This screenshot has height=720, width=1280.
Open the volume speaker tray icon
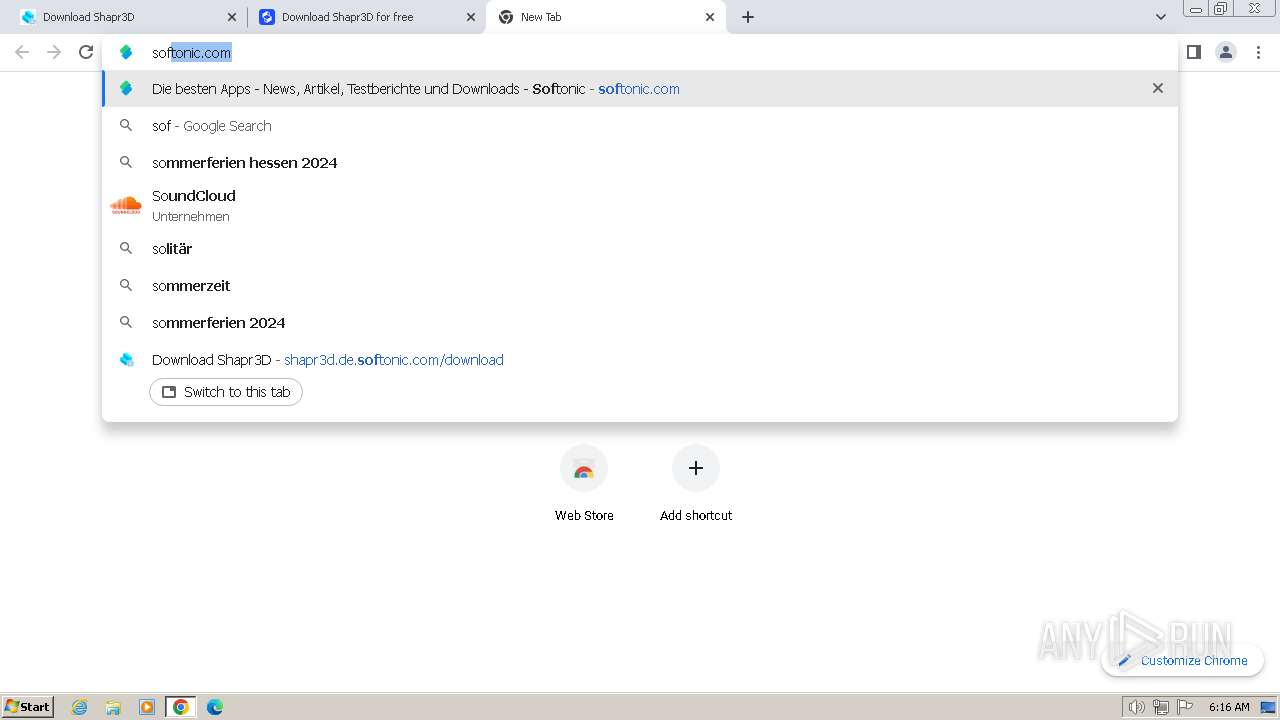(1137, 707)
